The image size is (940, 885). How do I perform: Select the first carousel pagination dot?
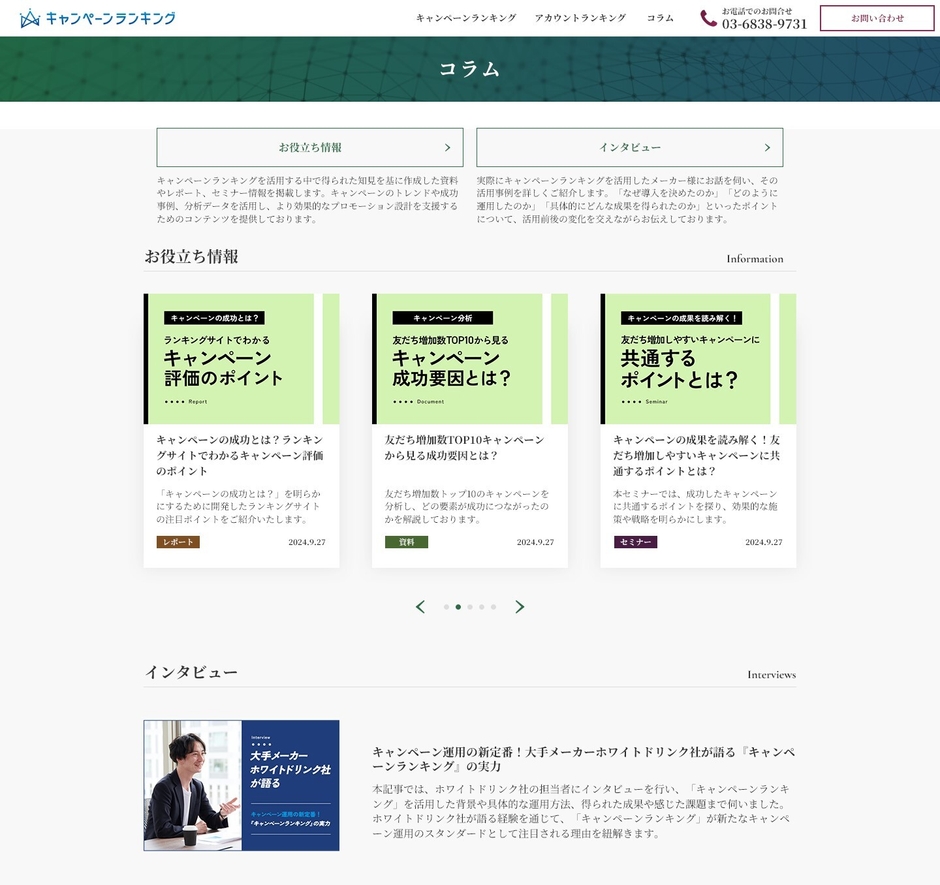click(x=446, y=607)
